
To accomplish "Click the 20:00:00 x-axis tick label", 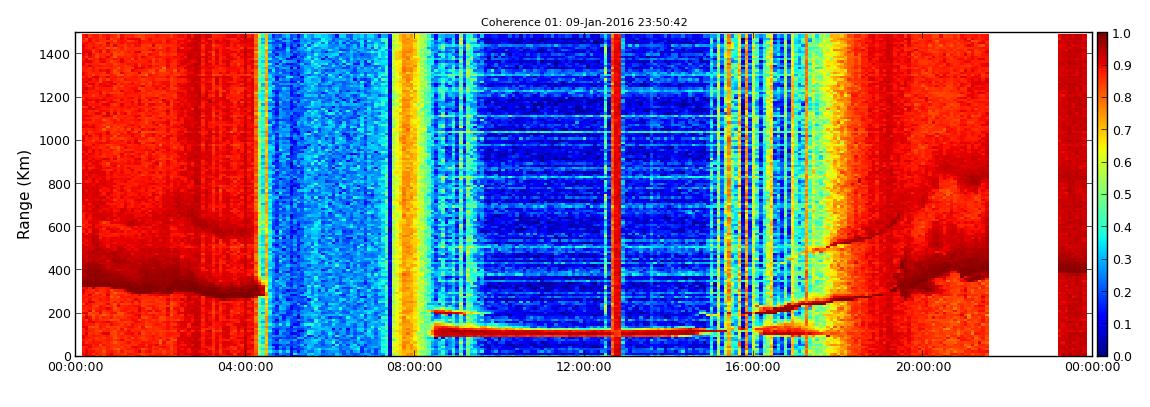I will click(x=923, y=367).
